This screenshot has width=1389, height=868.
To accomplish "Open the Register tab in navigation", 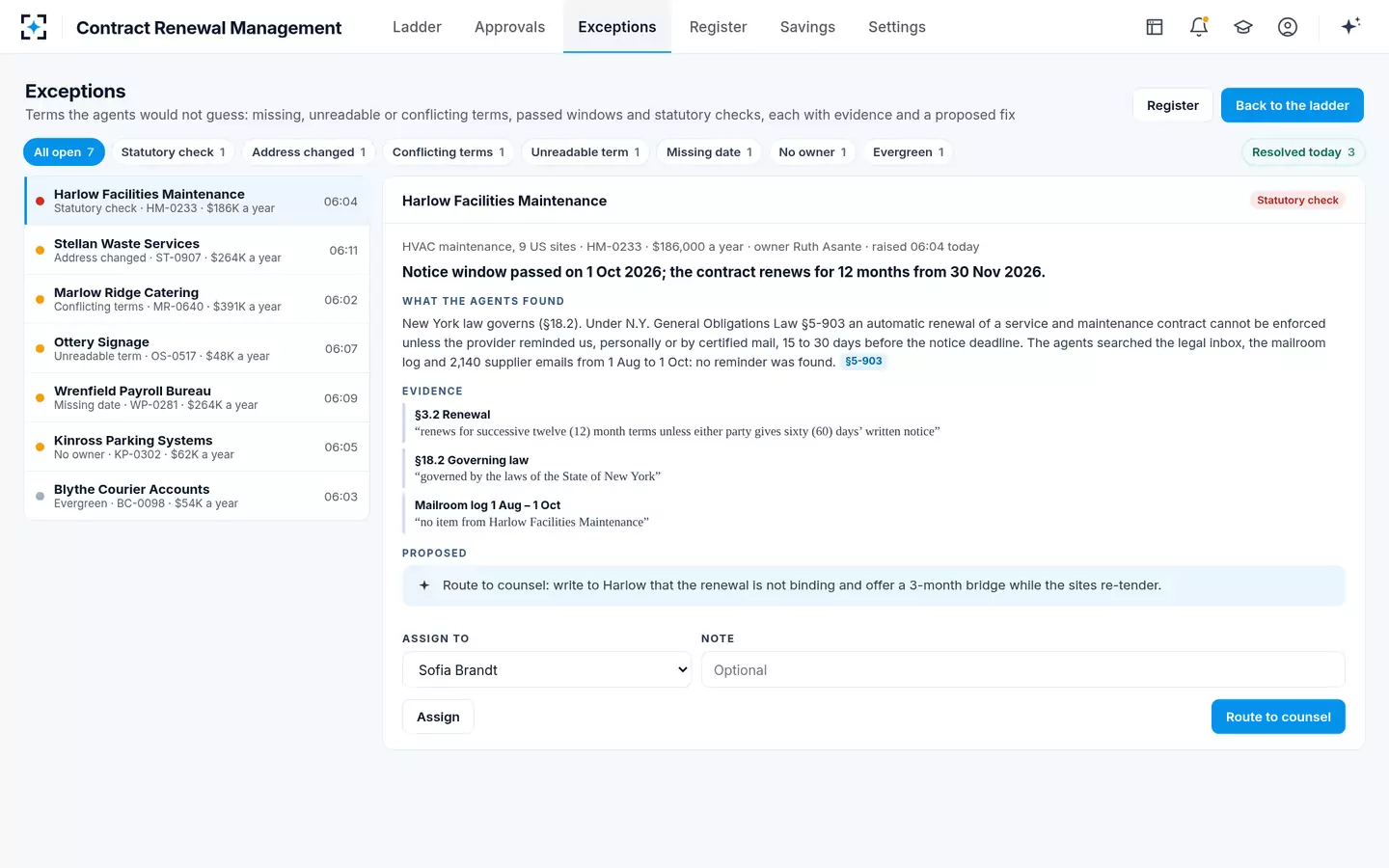I will tap(718, 27).
